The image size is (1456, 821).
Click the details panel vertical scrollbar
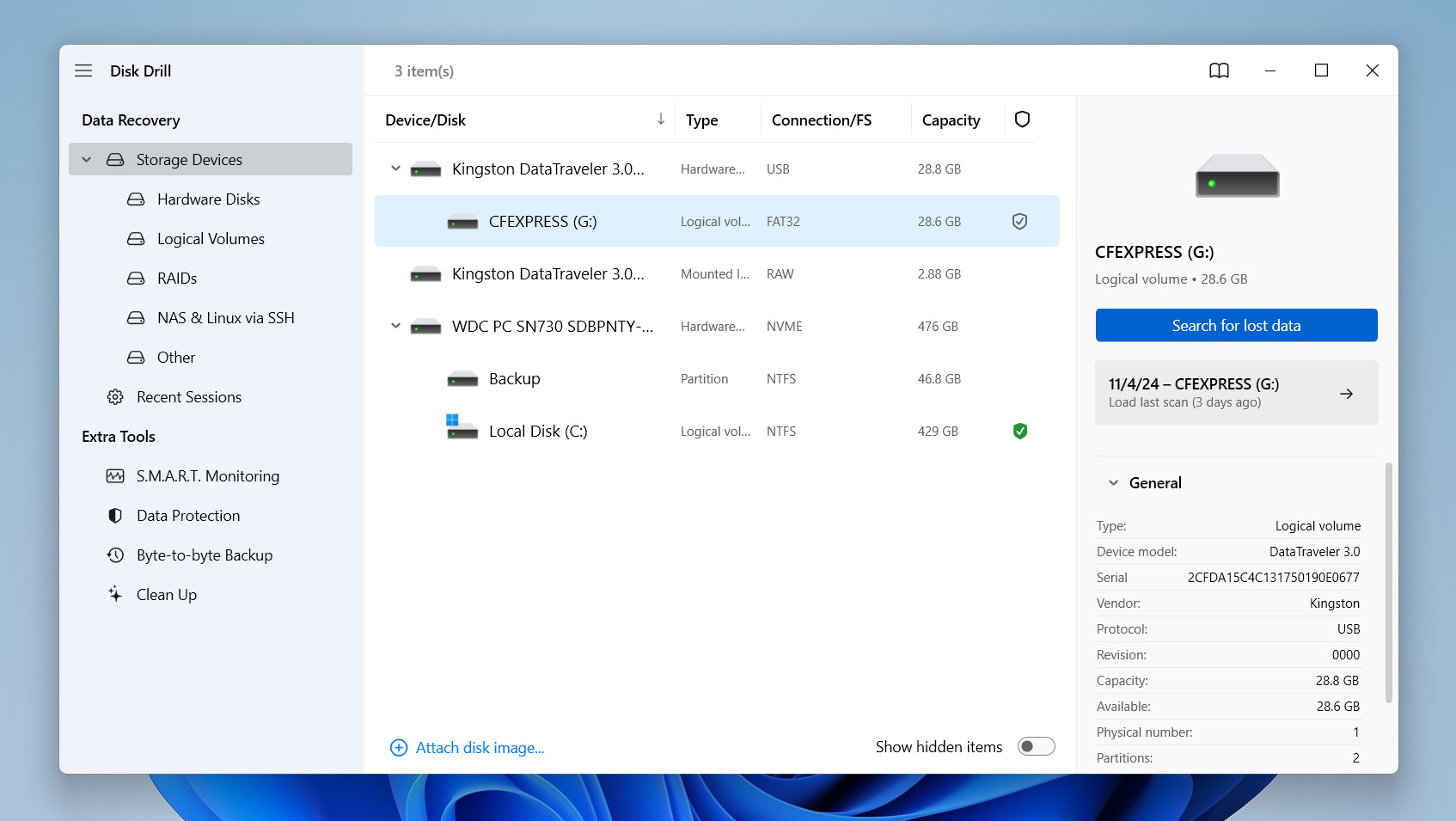[1388, 583]
